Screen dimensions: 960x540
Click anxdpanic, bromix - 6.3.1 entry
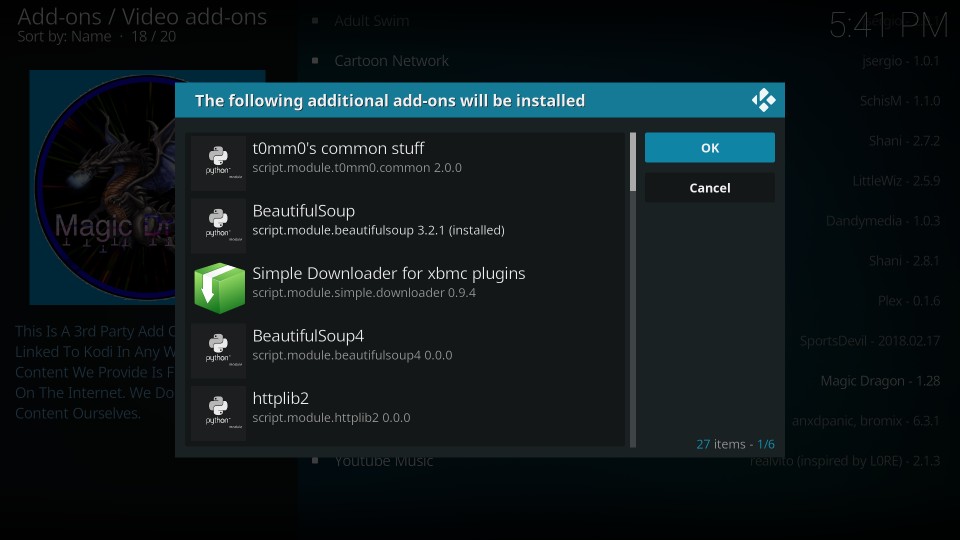pyautogui.click(x=865, y=421)
